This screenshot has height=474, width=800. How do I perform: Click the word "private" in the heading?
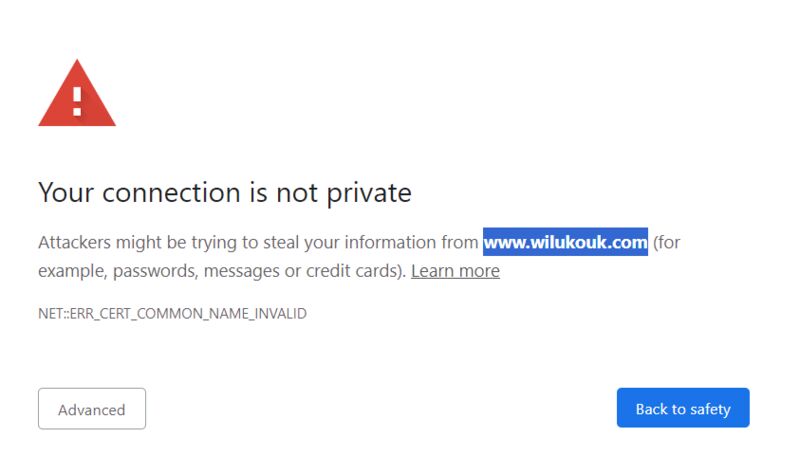(369, 194)
